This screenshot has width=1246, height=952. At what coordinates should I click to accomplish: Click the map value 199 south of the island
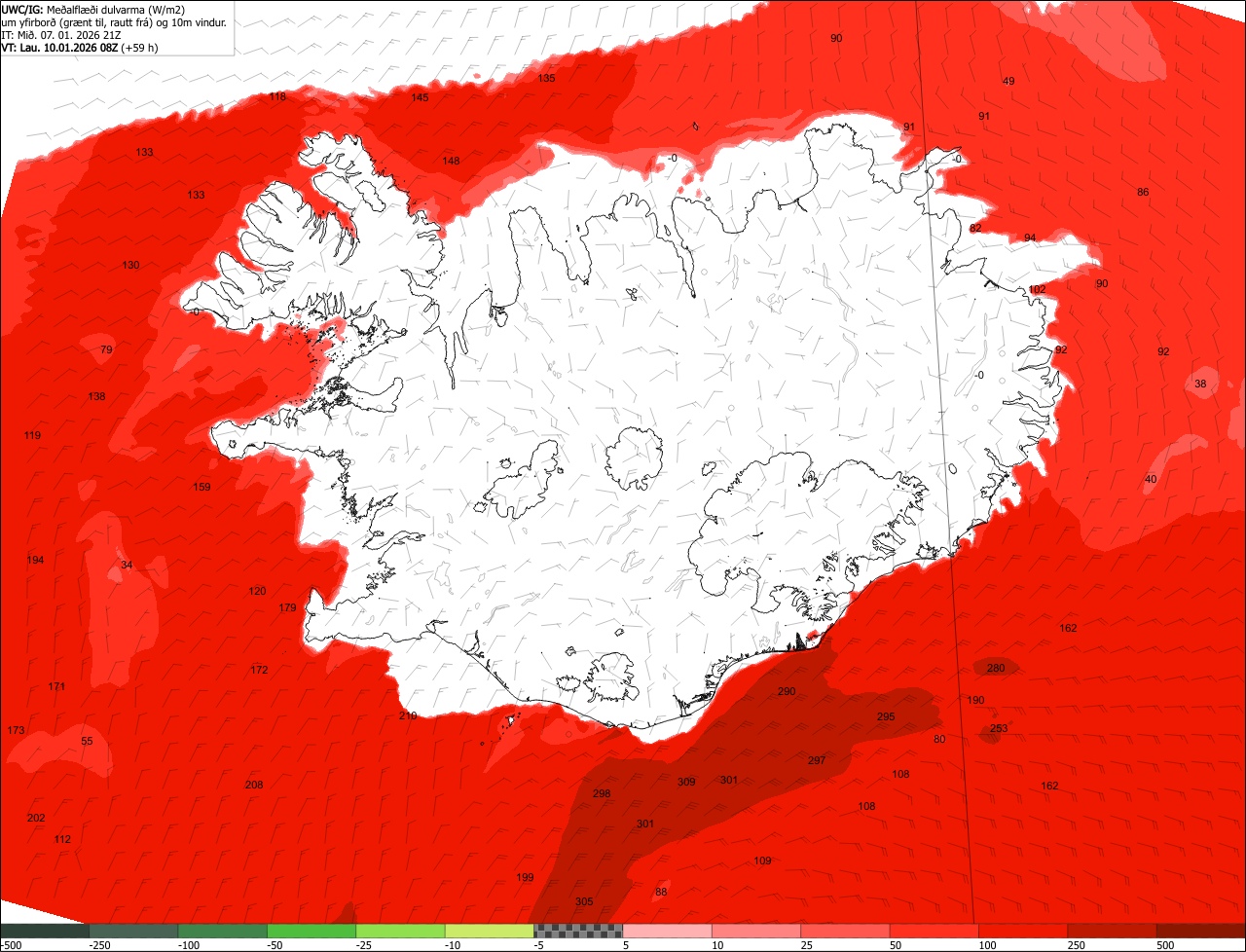click(x=525, y=877)
